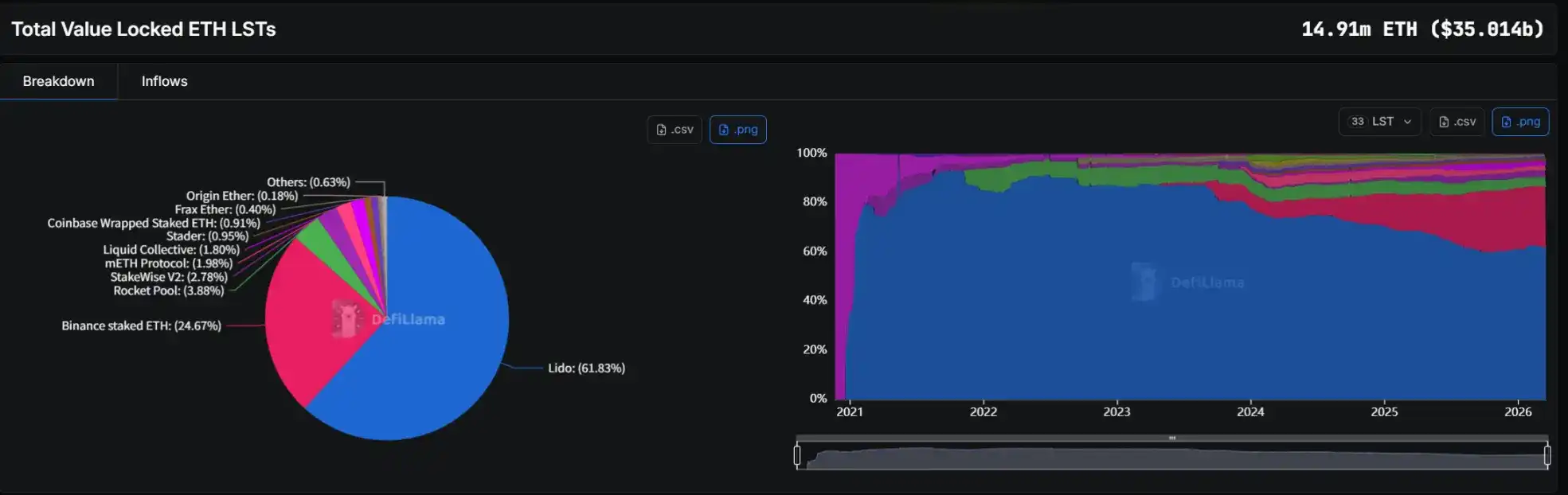Screen dimensions: 1568x495
Task: Click the 2025 x-axis label
Action: coord(1384,412)
